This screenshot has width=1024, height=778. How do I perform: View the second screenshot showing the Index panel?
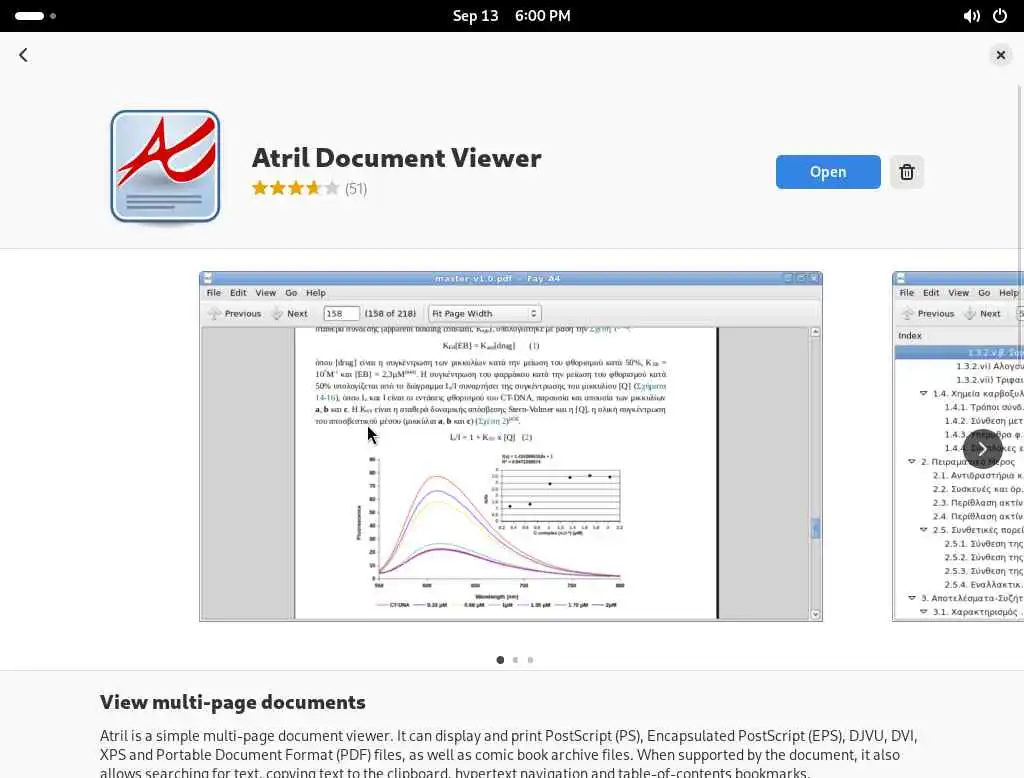click(957, 446)
